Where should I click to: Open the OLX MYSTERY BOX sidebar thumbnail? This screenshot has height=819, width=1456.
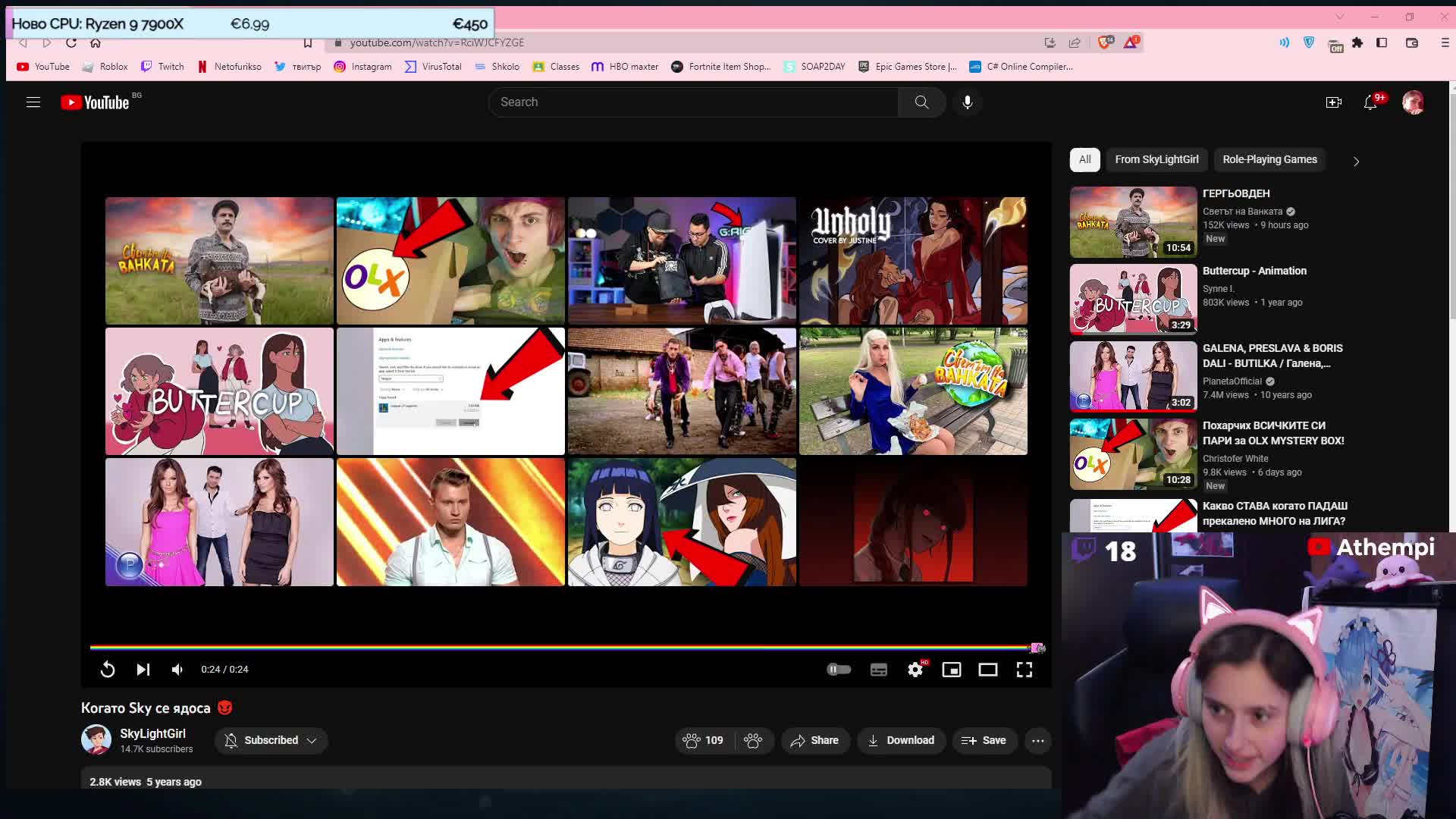click(x=1133, y=453)
